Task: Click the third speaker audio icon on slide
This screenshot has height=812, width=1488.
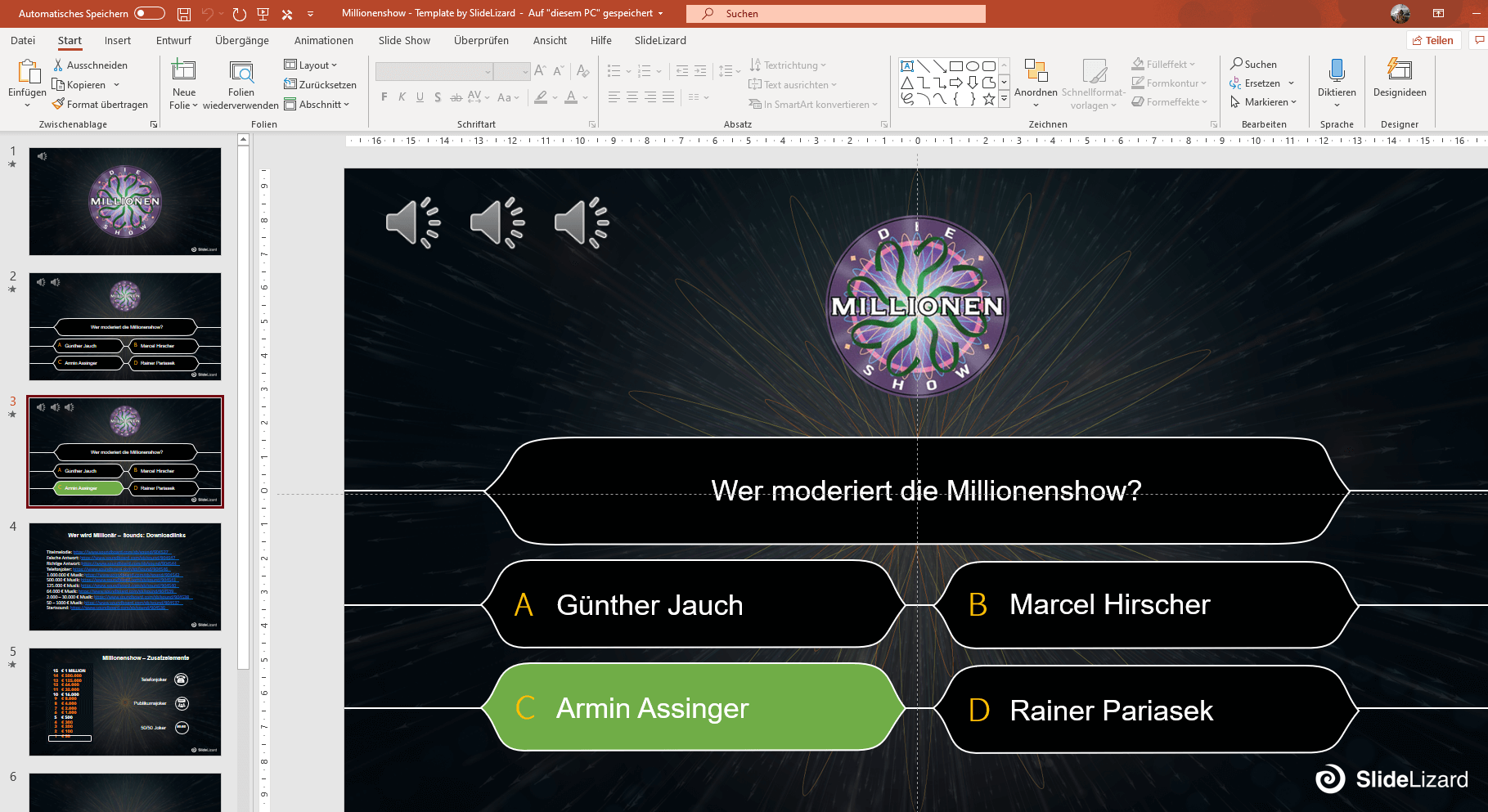Action: 582,222
